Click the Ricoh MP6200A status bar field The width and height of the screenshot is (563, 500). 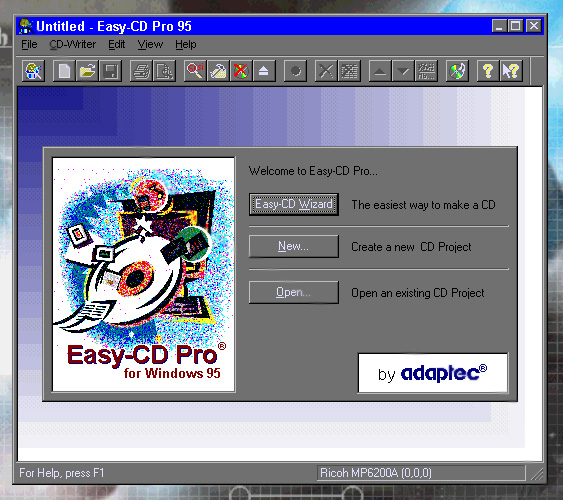[421, 473]
